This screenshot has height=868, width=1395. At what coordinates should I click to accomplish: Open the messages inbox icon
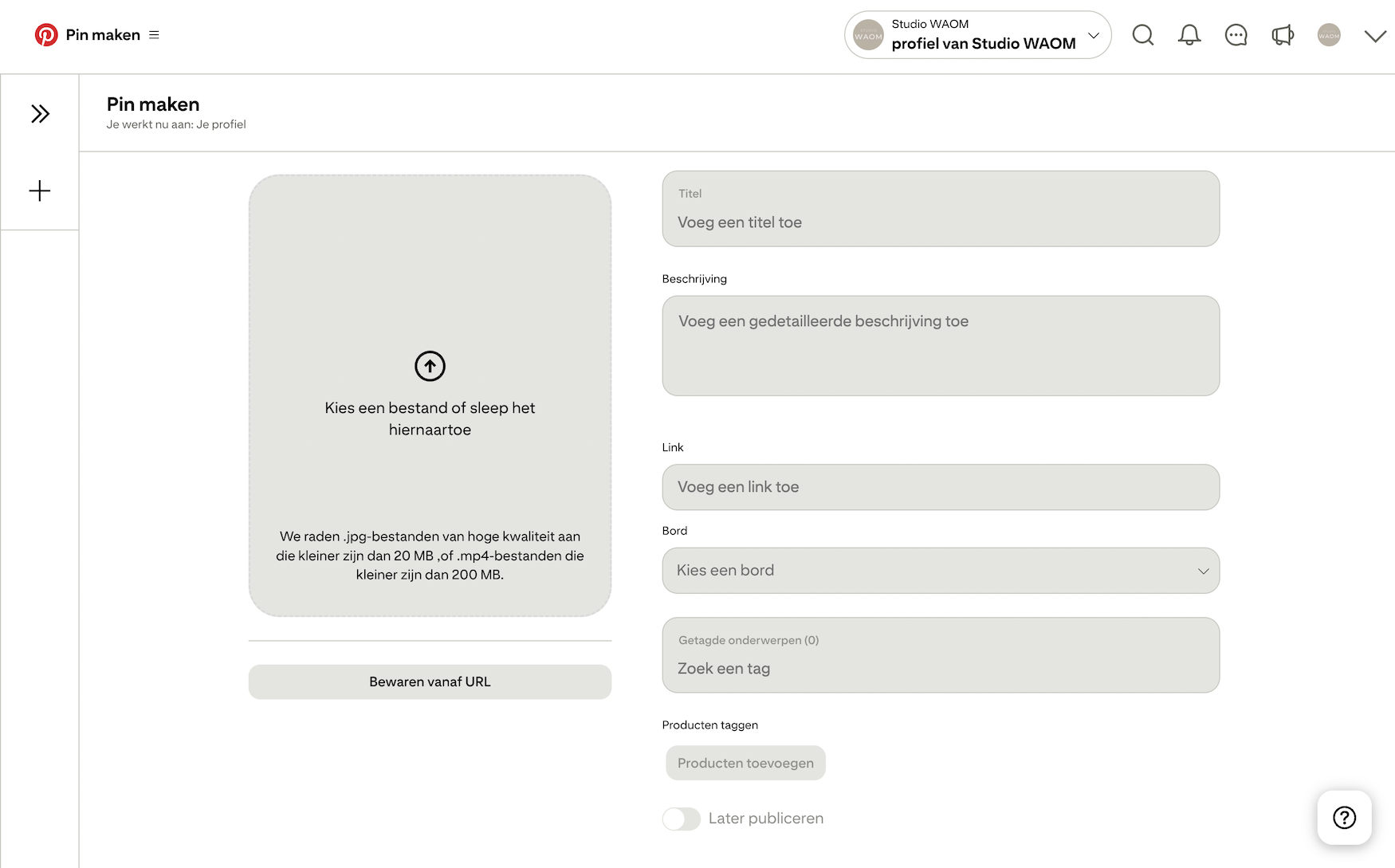pyautogui.click(x=1236, y=35)
